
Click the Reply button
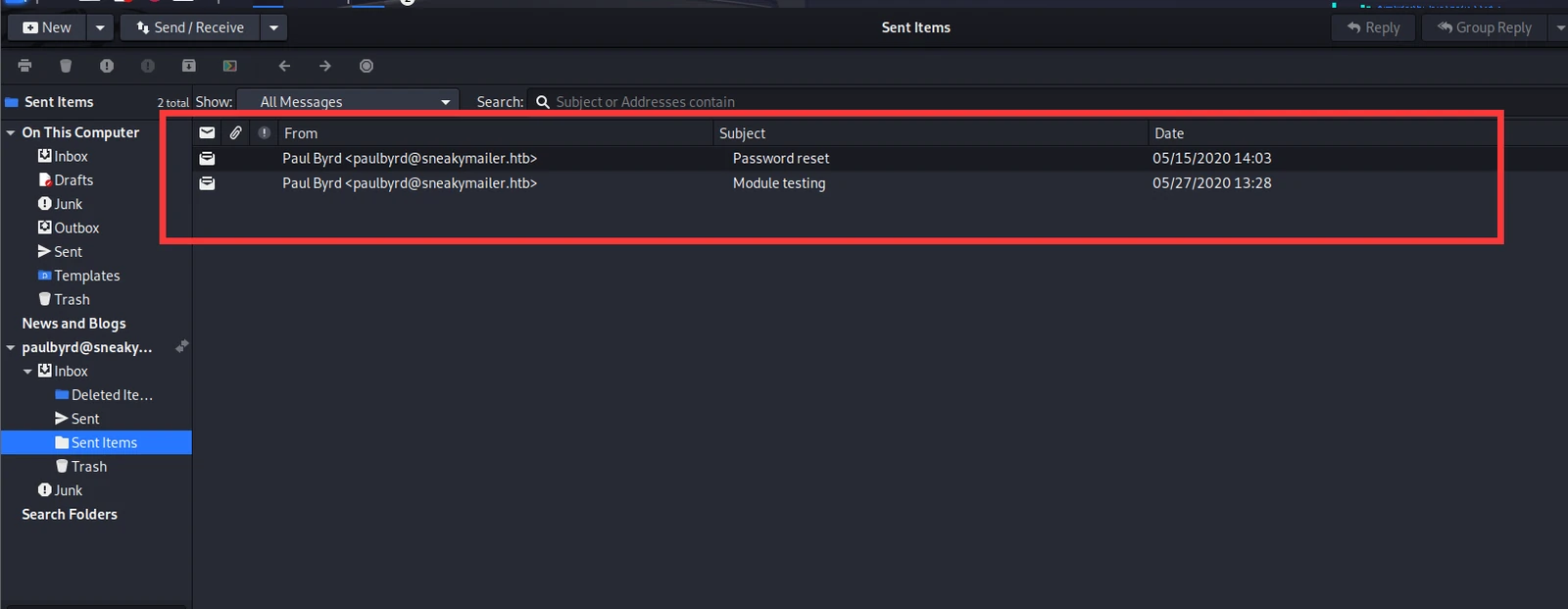pyautogui.click(x=1374, y=27)
